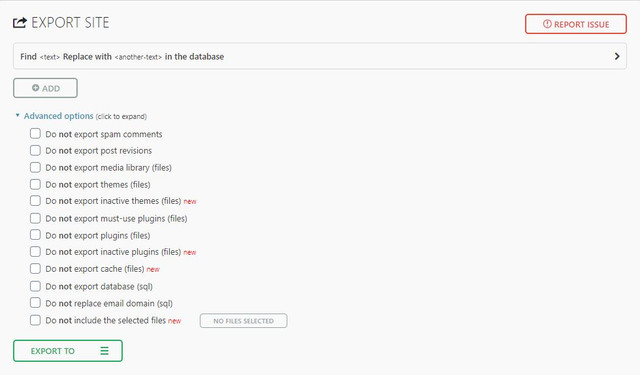Enable Do not export cache (files)
This screenshot has width=640, height=375.
coord(36,268)
